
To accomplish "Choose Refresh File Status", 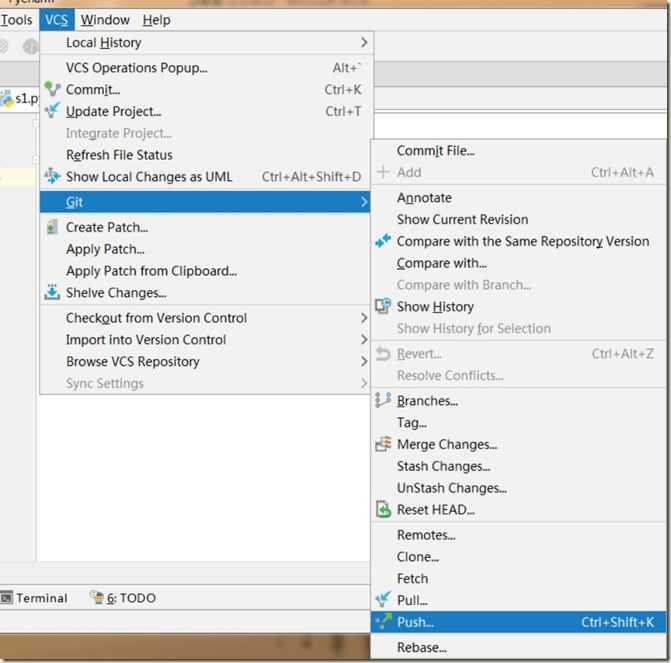I will click(x=205, y=155).
